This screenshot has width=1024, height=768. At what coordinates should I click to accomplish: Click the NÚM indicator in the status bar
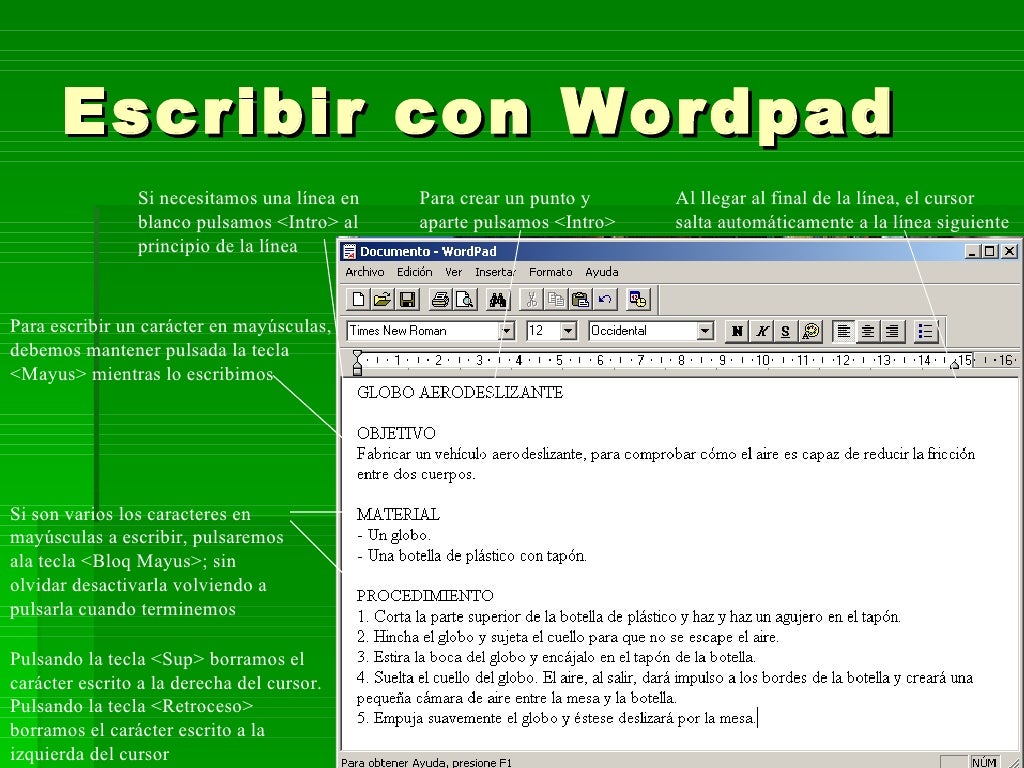(x=984, y=762)
